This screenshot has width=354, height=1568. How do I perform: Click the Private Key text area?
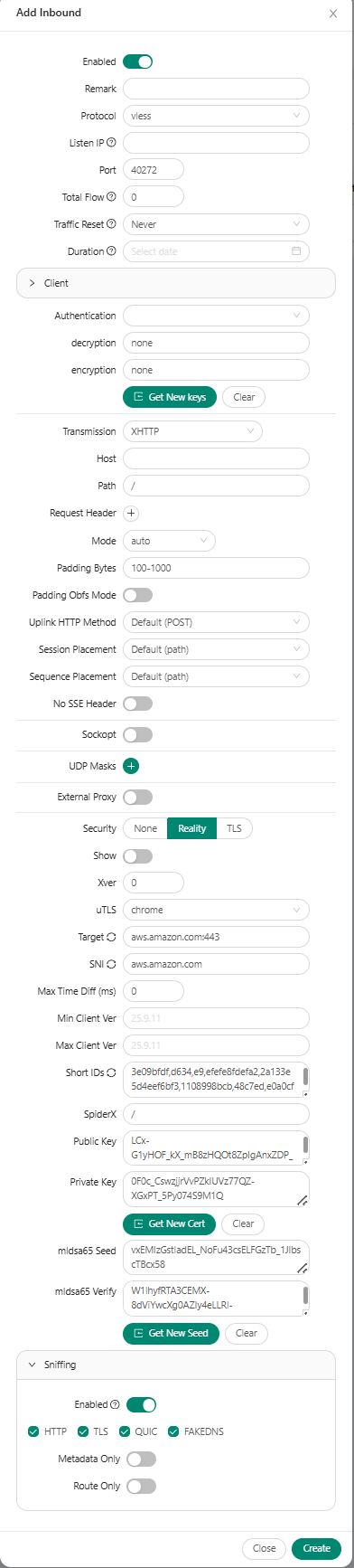pos(216,1188)
